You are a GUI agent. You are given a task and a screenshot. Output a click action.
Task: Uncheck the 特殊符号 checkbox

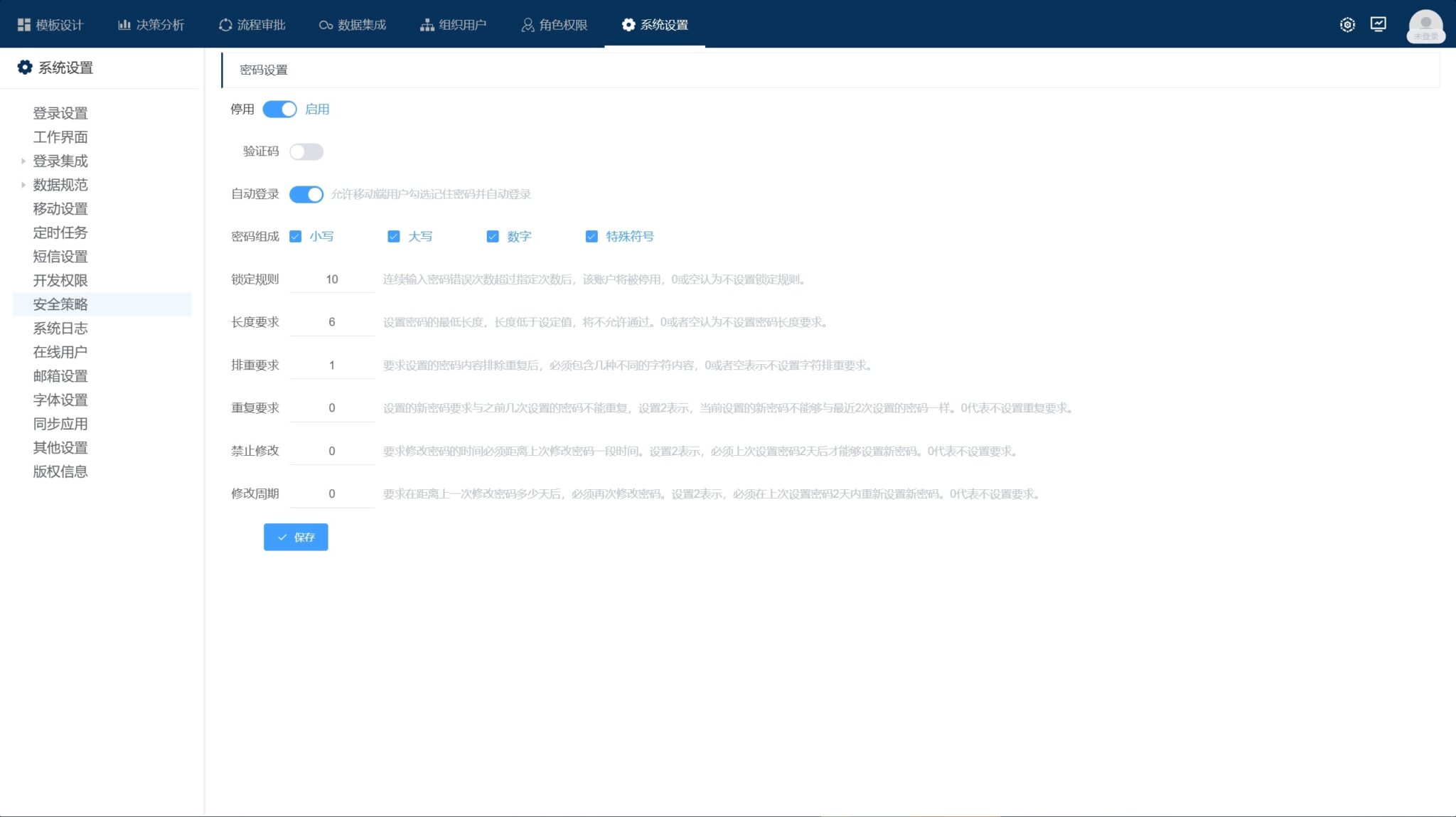click(x=591, y=236)
